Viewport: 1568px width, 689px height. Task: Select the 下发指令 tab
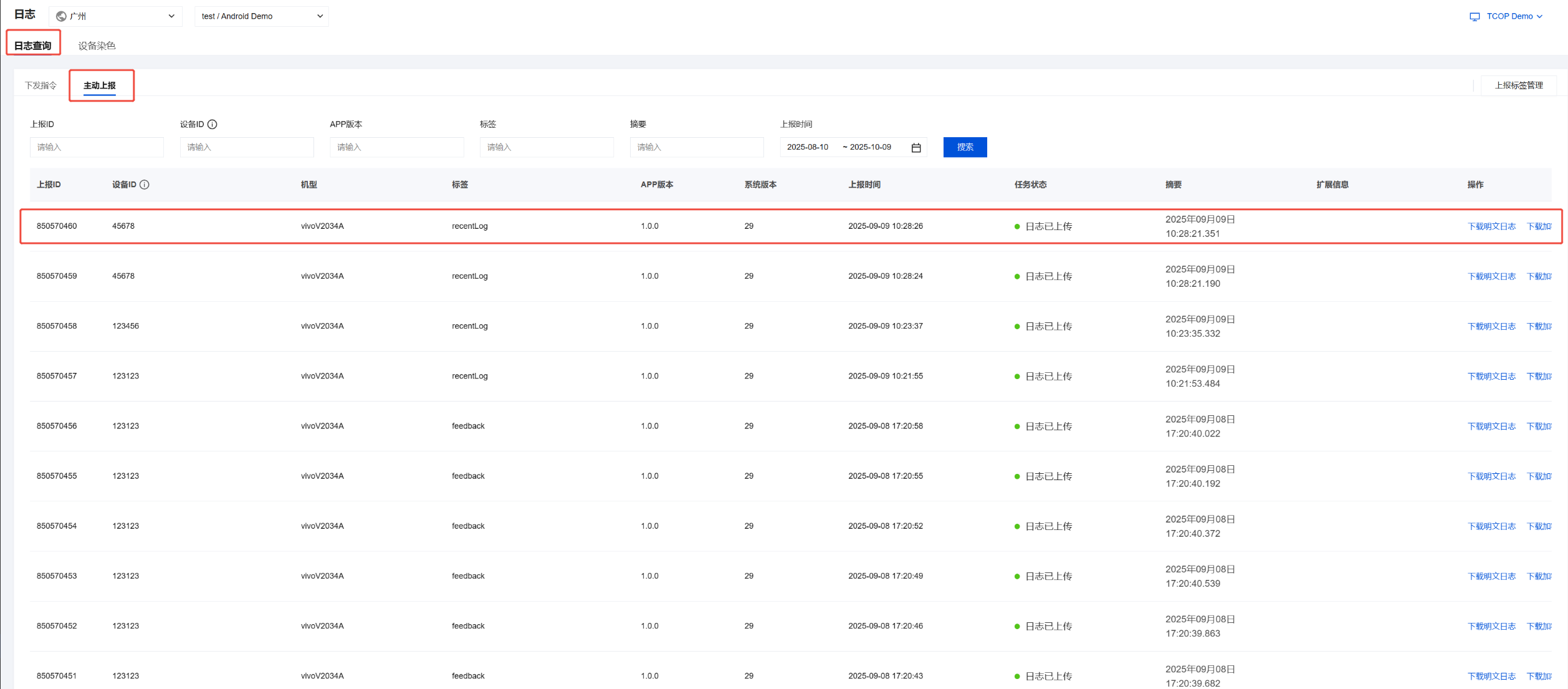(41, 85)
